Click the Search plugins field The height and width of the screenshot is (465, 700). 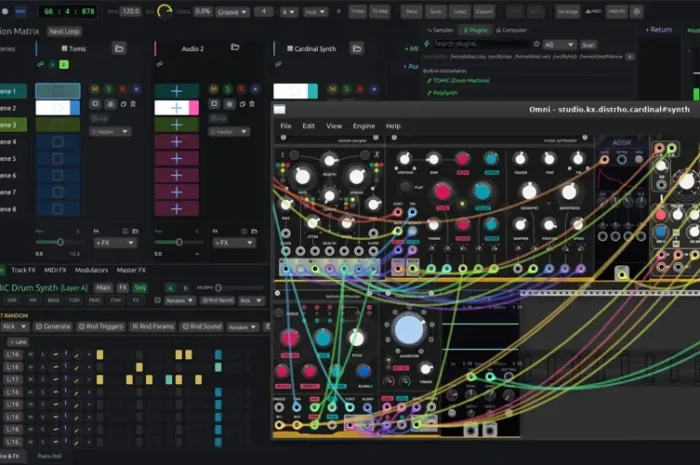[x=481, y=44]
